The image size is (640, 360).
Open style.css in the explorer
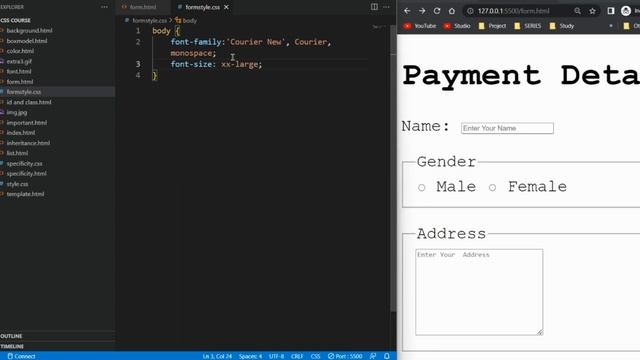(x=18, y=184)
